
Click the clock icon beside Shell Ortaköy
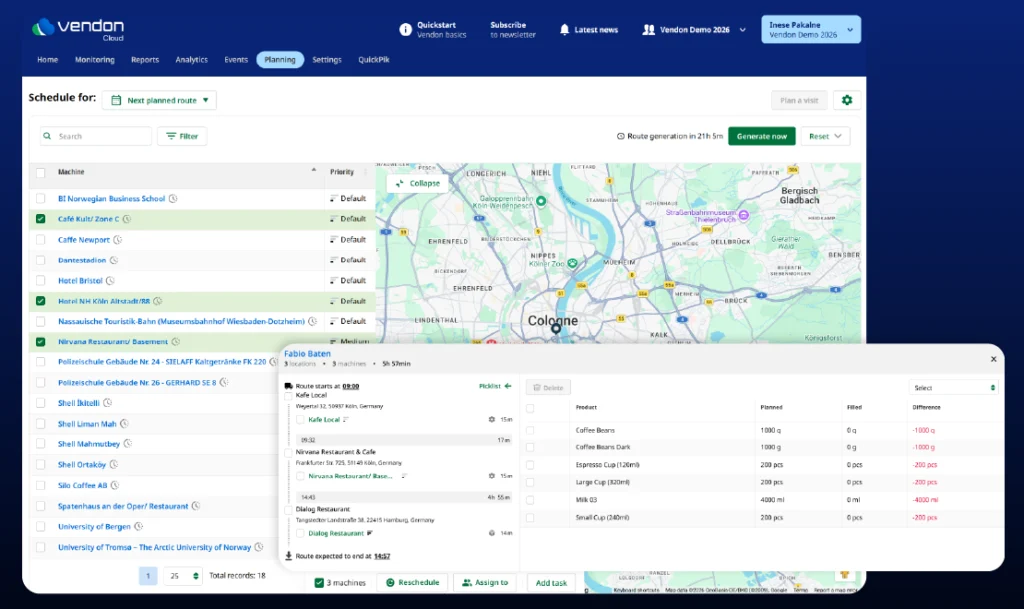pos(114,465)
